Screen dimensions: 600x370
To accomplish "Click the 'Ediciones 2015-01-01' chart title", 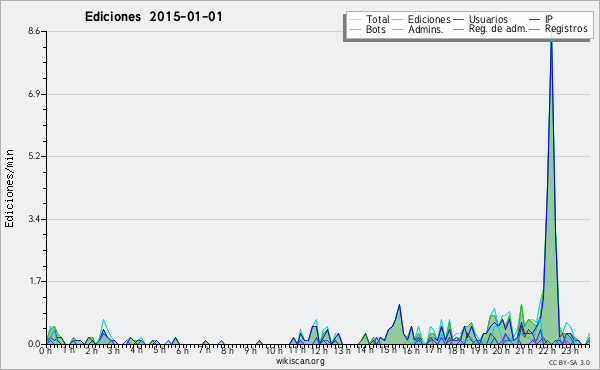I will pos(153,17).
